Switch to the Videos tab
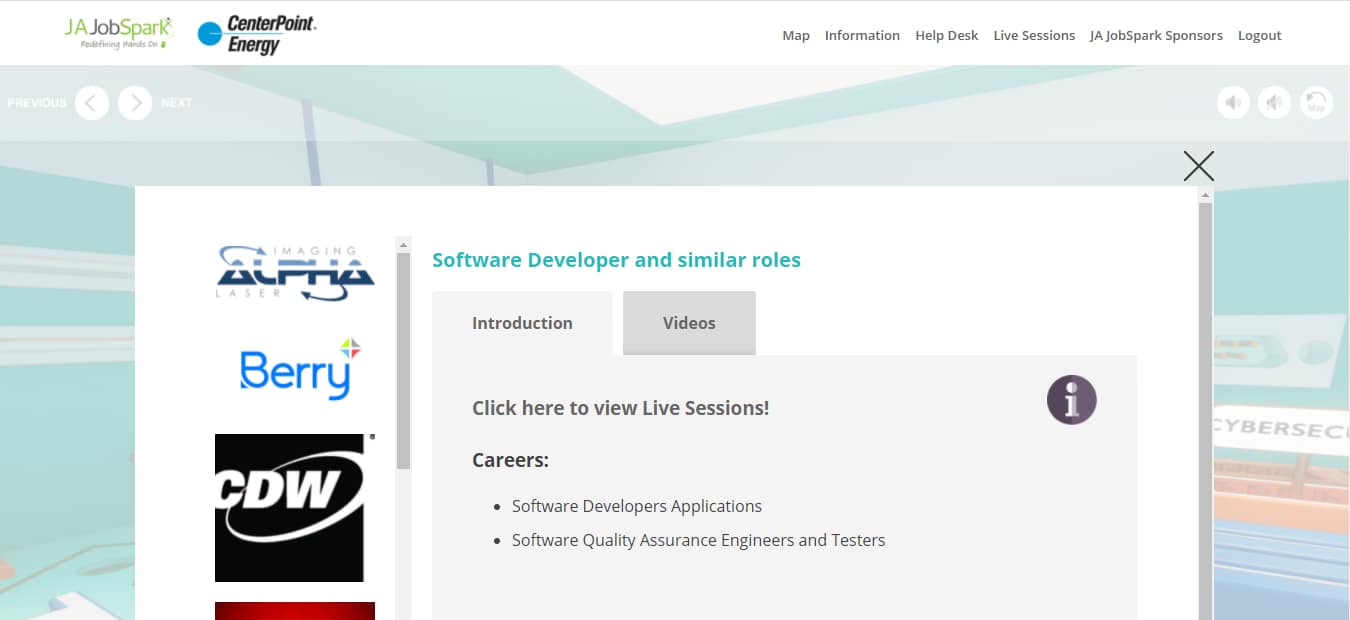 click(689, 323)
